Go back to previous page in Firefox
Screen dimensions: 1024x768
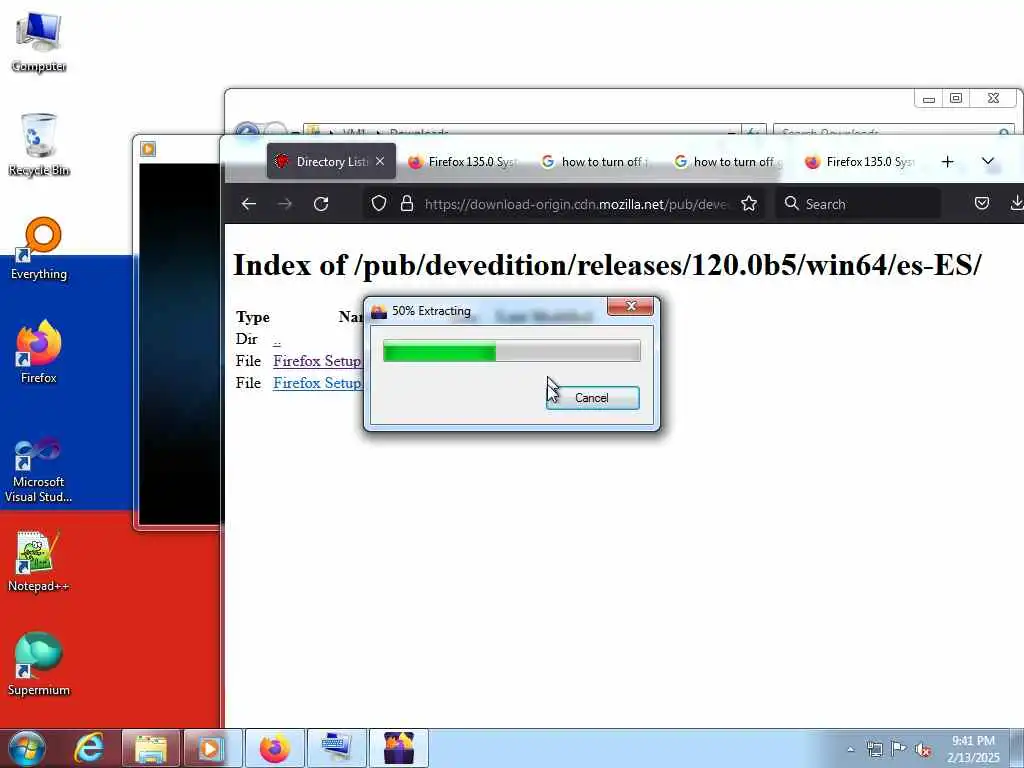[249, 204]
